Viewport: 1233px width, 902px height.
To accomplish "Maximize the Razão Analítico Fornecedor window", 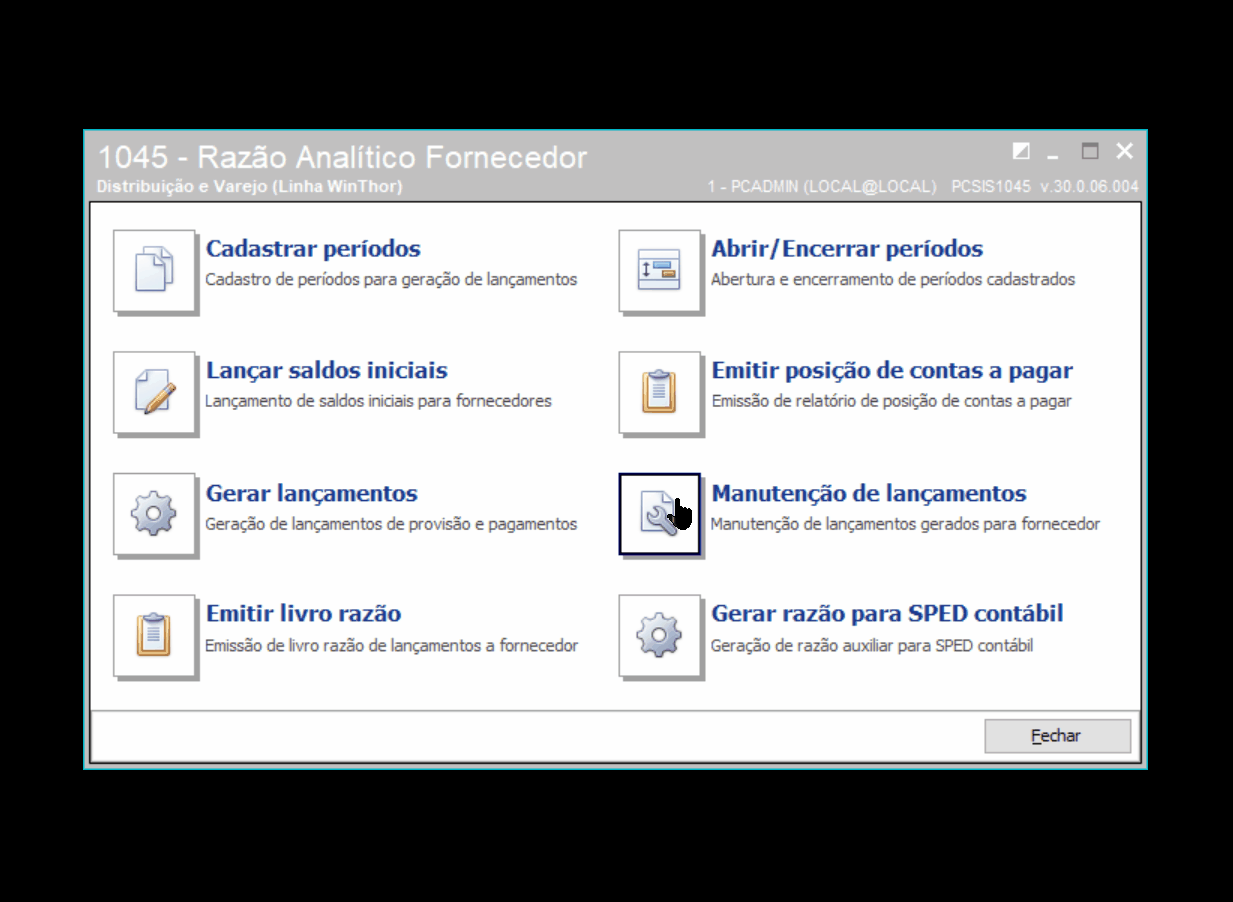I will tap(1090, 151).
